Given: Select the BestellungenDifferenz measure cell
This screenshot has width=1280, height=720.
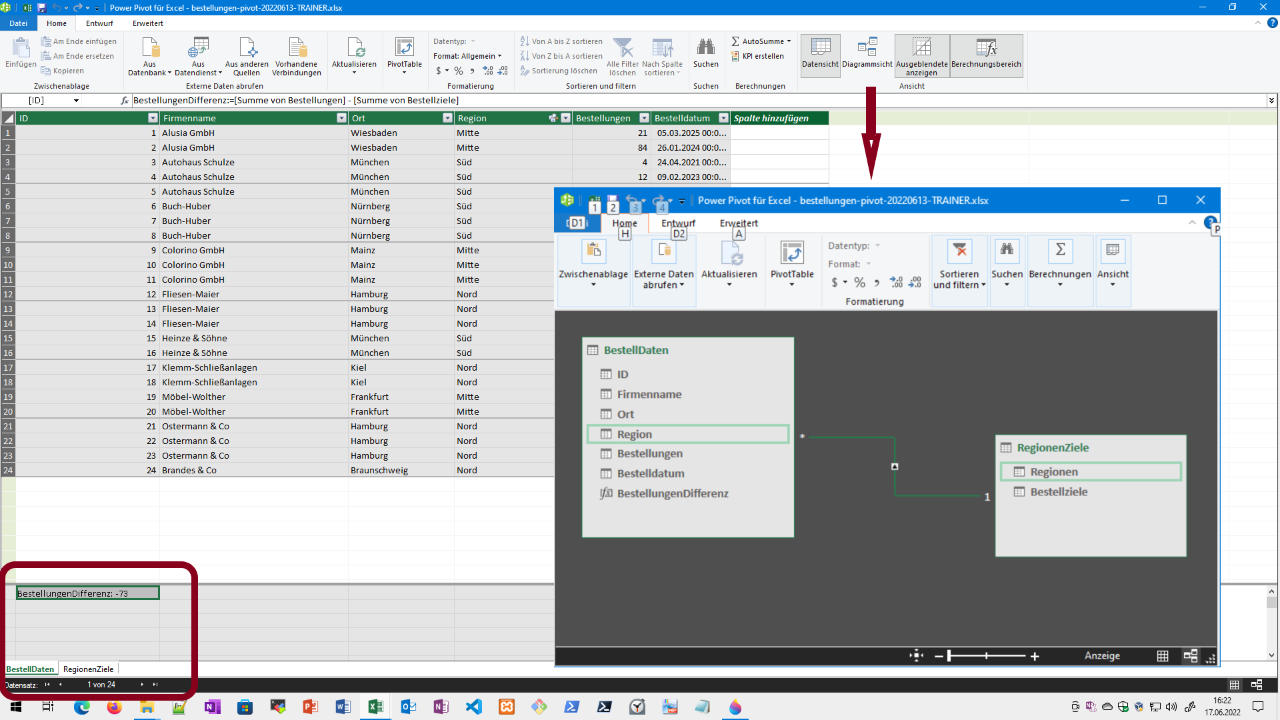Looking at the screenshot, I should click(x=87, y=593).
